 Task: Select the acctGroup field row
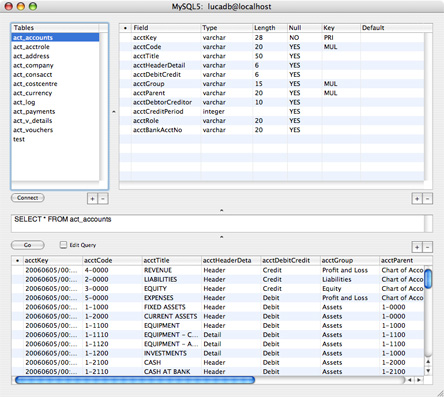pos(272,84)
